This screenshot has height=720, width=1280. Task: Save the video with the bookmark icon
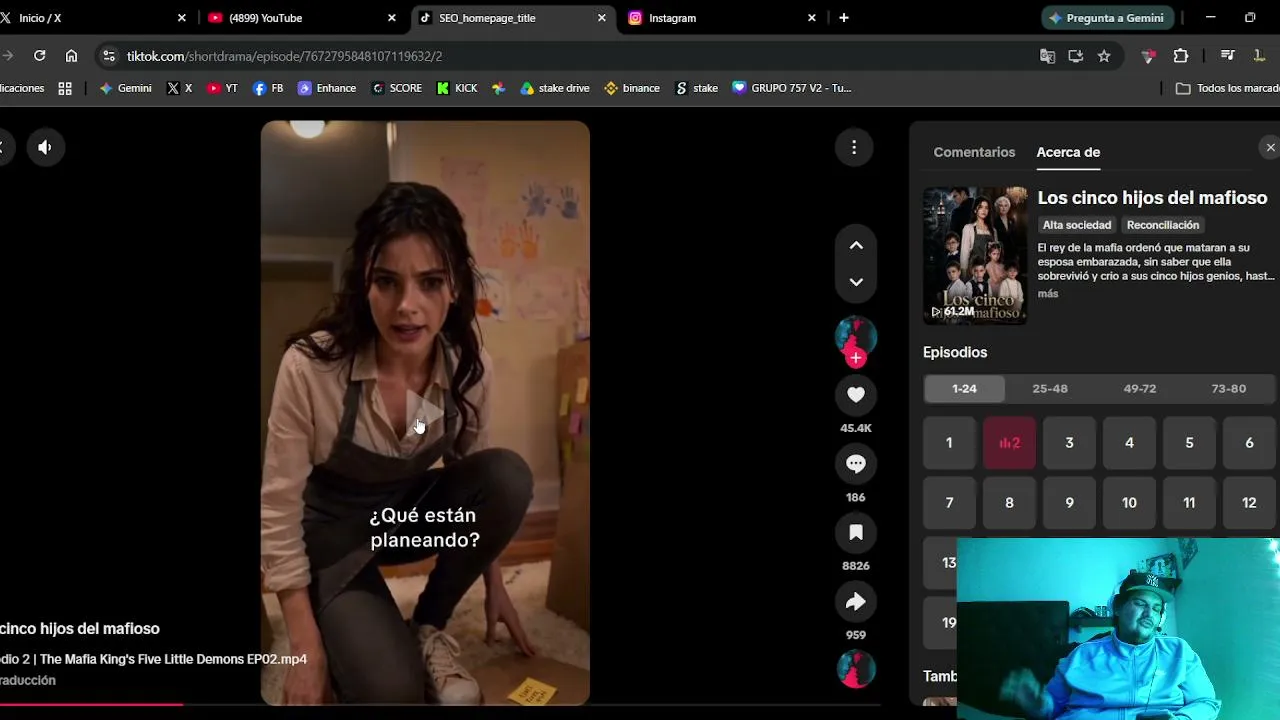click(856, 533)
